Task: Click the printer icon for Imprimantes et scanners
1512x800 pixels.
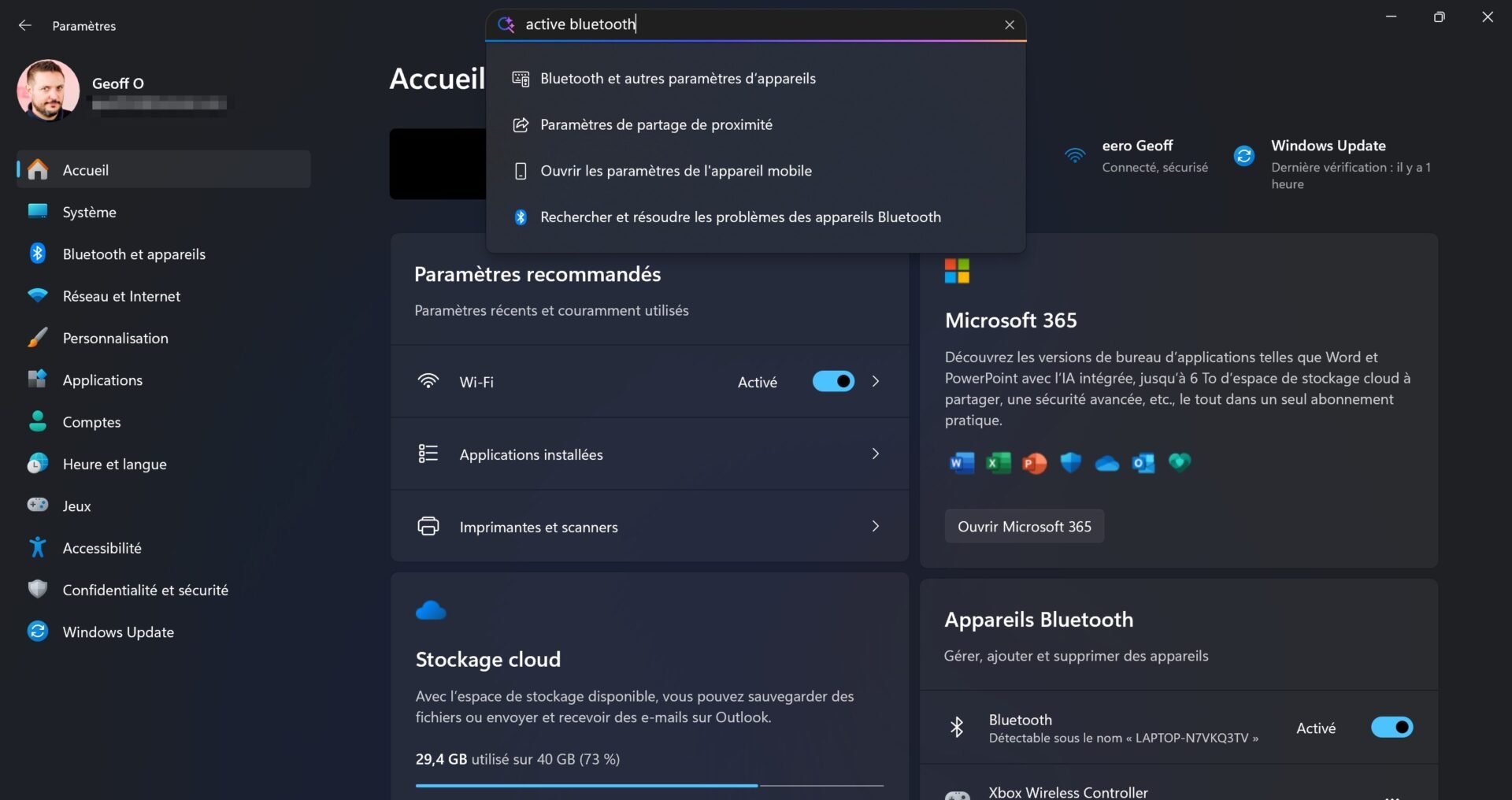Action: 428,526
